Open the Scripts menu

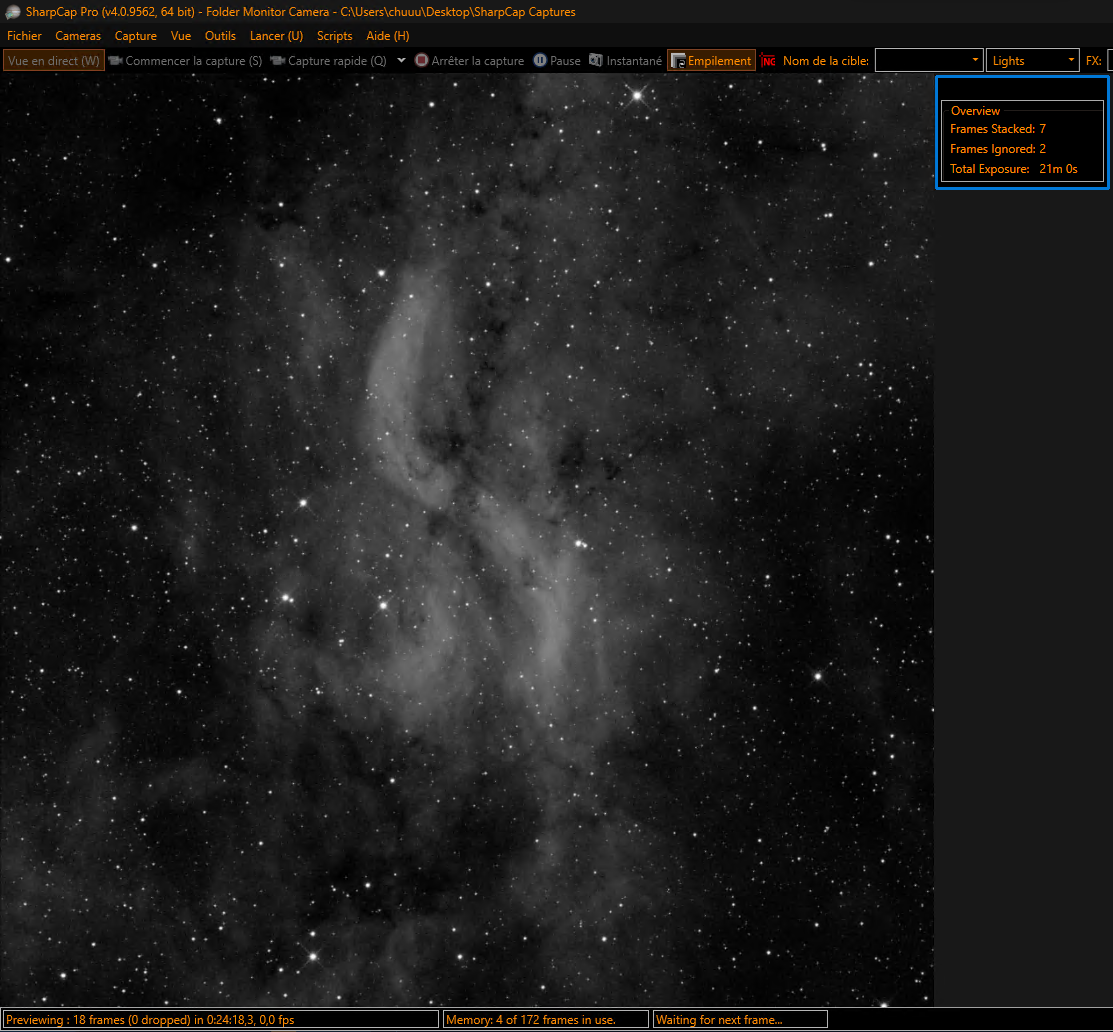334,36
